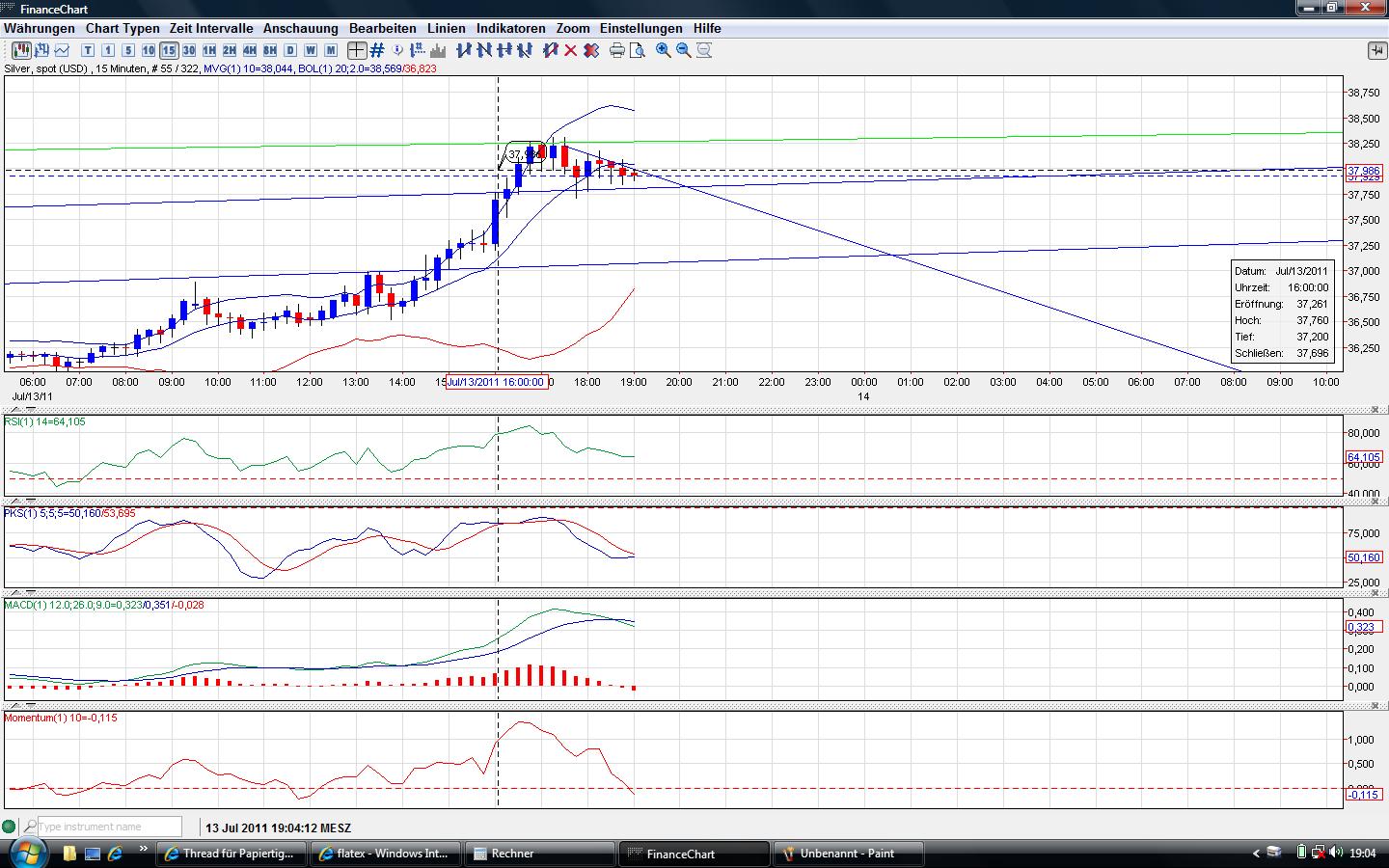Image resolution: width=1389 pixels, height=868 pixels.
Task: Select the candlestick chart type icon
Action: coord(19,50)
